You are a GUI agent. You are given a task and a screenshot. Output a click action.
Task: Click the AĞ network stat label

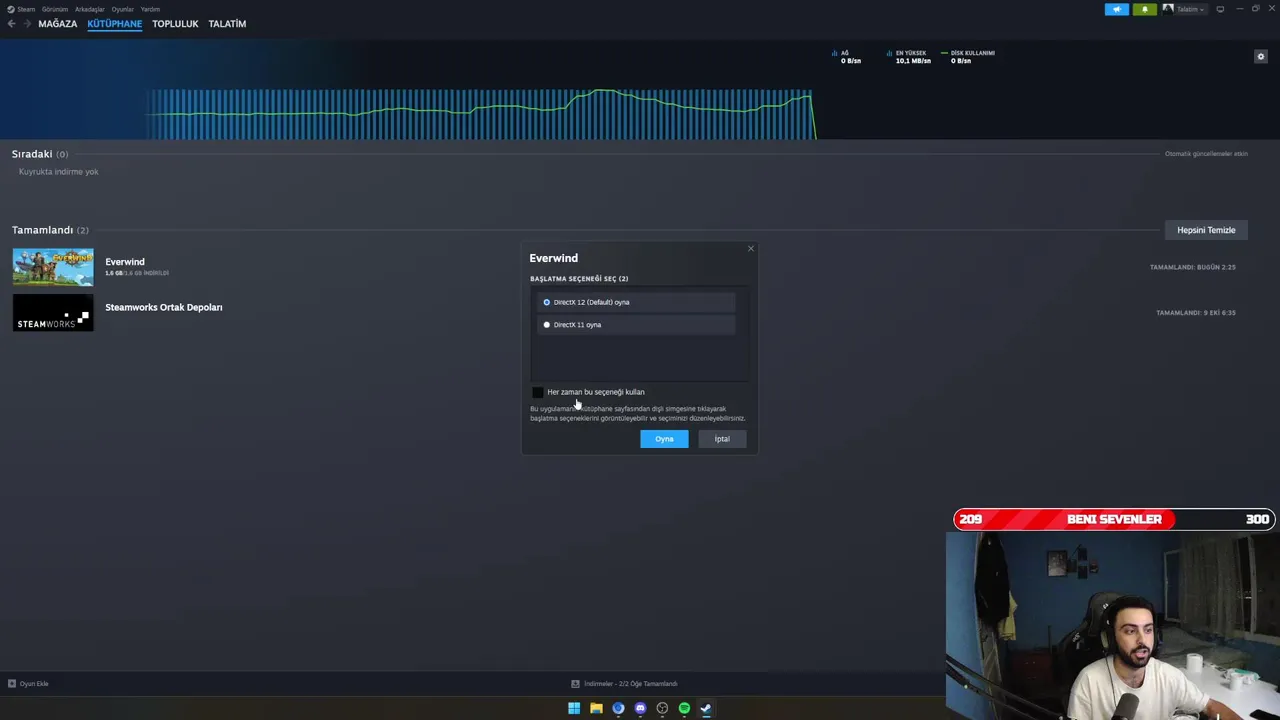[844, 53]
